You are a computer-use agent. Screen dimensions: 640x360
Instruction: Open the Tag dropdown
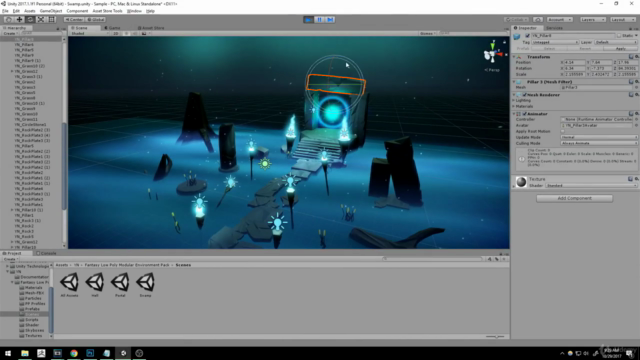click(x=555, y=42)
